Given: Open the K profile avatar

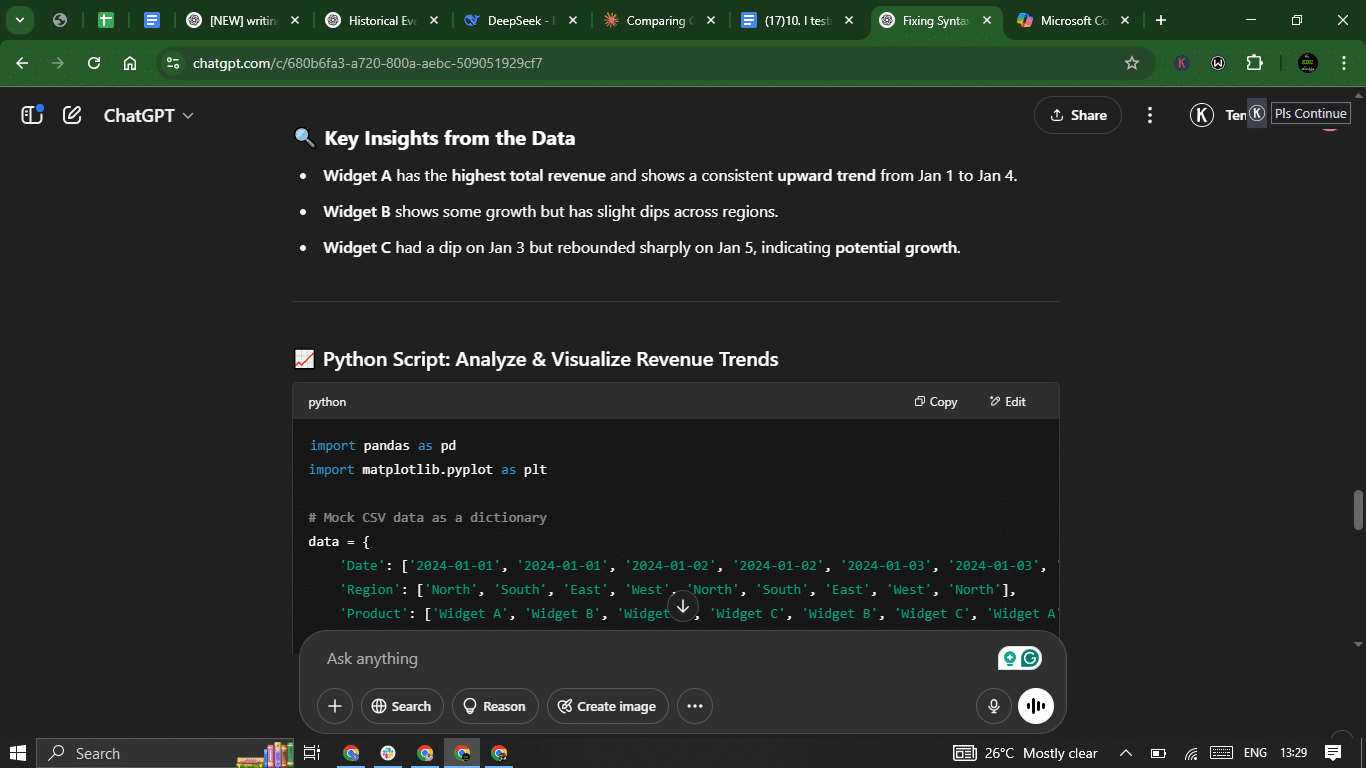Looking at the screenshot, I should click(x=1202, y=115).
